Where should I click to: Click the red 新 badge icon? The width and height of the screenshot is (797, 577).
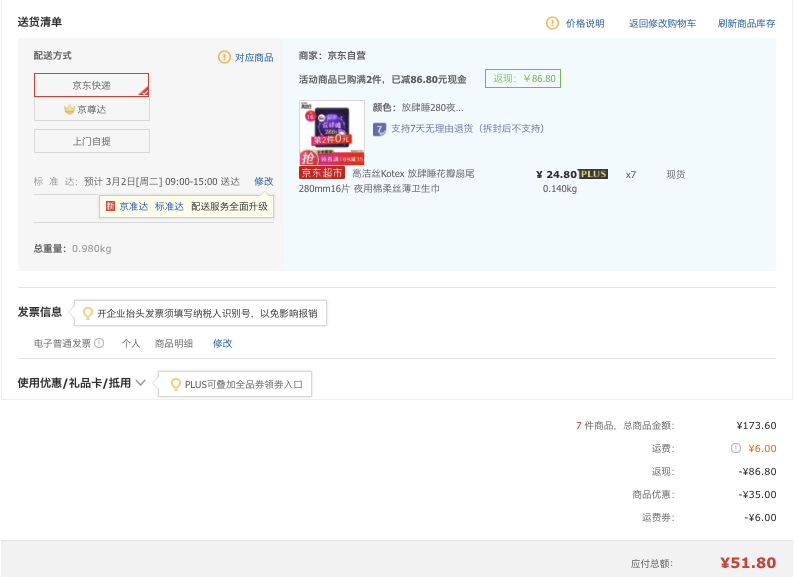click(110, 206)
